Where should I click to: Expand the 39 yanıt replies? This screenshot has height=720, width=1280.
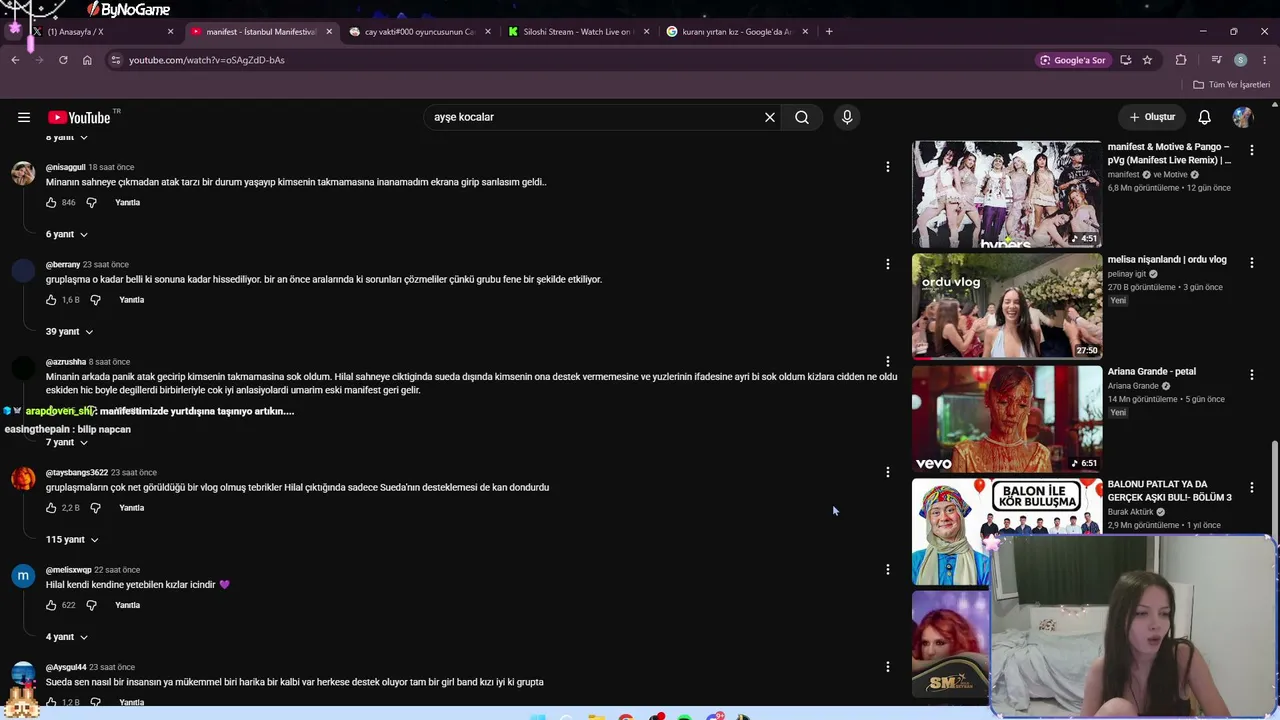(x=70, y=331)
